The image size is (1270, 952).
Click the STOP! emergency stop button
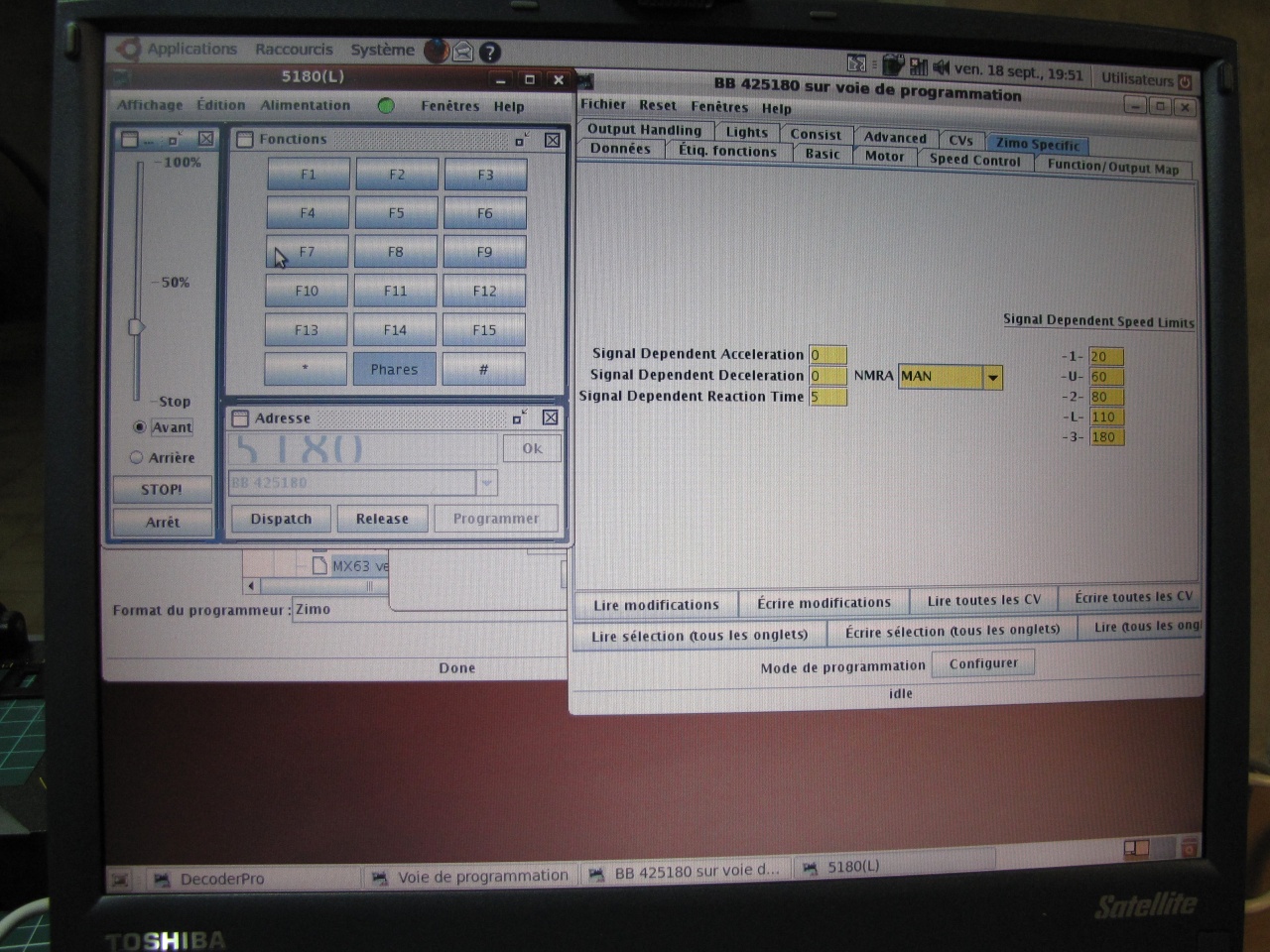tap(162, 490)
